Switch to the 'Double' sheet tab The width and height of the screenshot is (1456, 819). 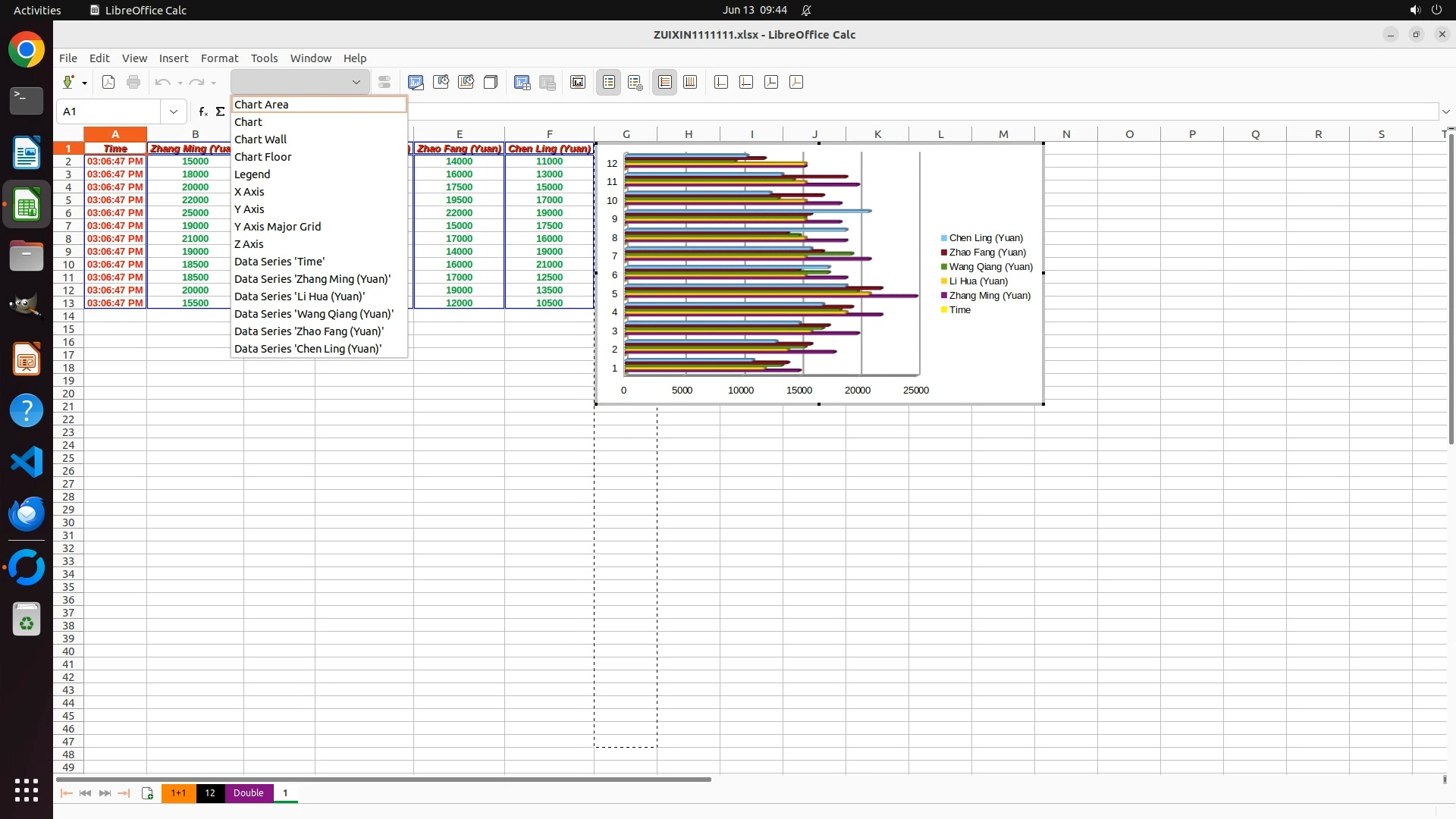[x=248, y=793]
